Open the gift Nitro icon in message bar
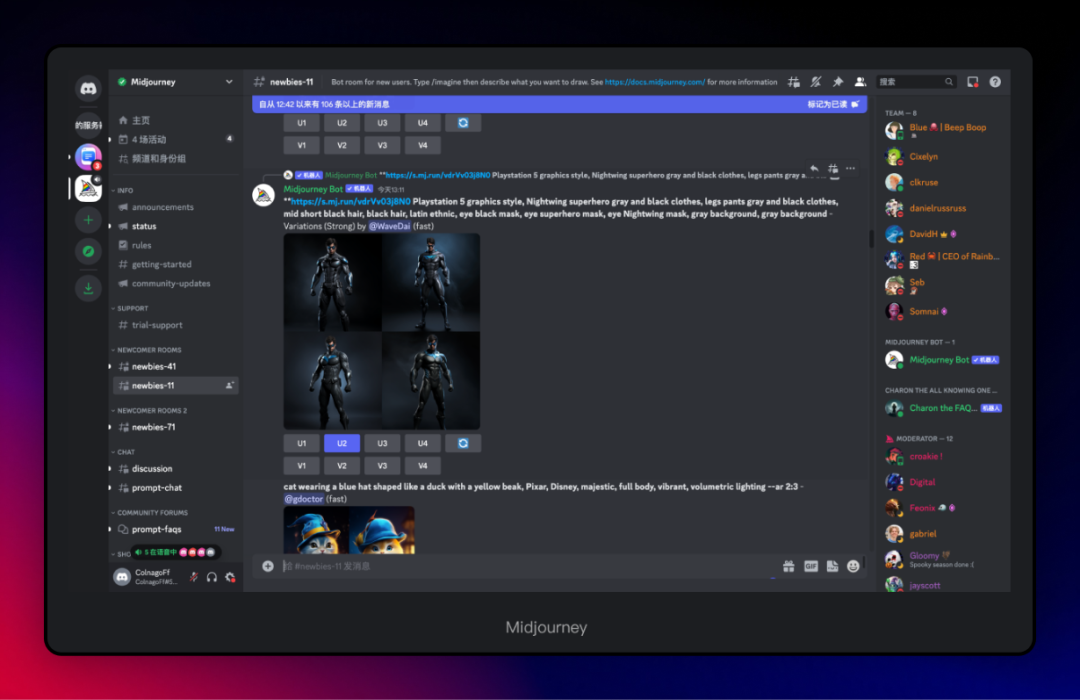 [x=789, y=566]
